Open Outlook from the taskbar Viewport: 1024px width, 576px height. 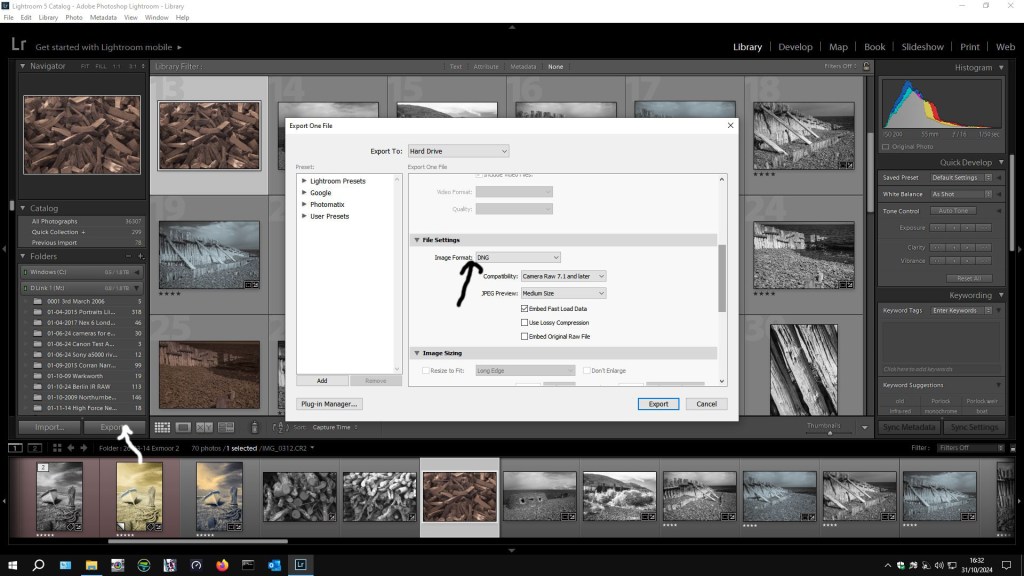(x=273, y=565)
